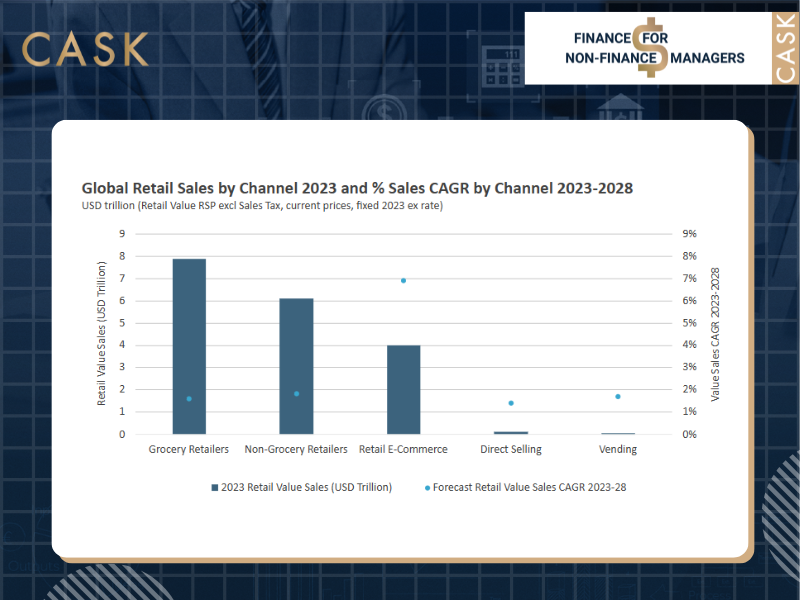
Task: Click the dark blue legend swatch for 2023 sales
Action: tap(214, 487)
